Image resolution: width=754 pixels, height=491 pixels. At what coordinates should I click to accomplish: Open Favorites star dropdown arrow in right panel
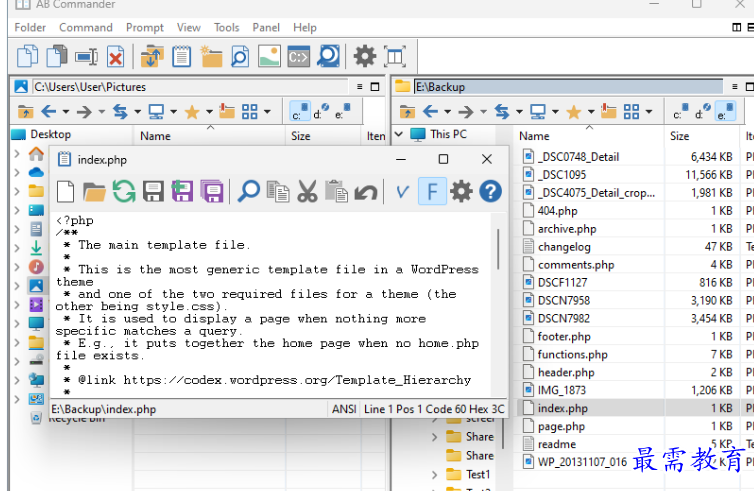[x=591, y=113]
